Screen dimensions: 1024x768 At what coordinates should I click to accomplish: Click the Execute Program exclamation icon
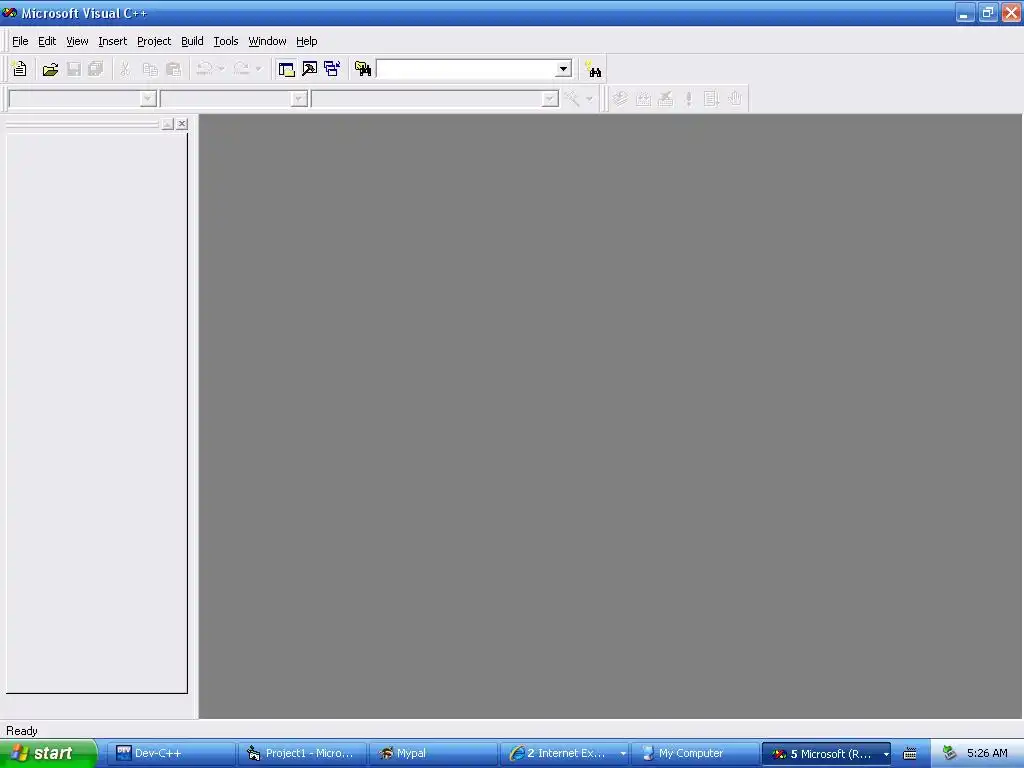click(x=688, y=99)
